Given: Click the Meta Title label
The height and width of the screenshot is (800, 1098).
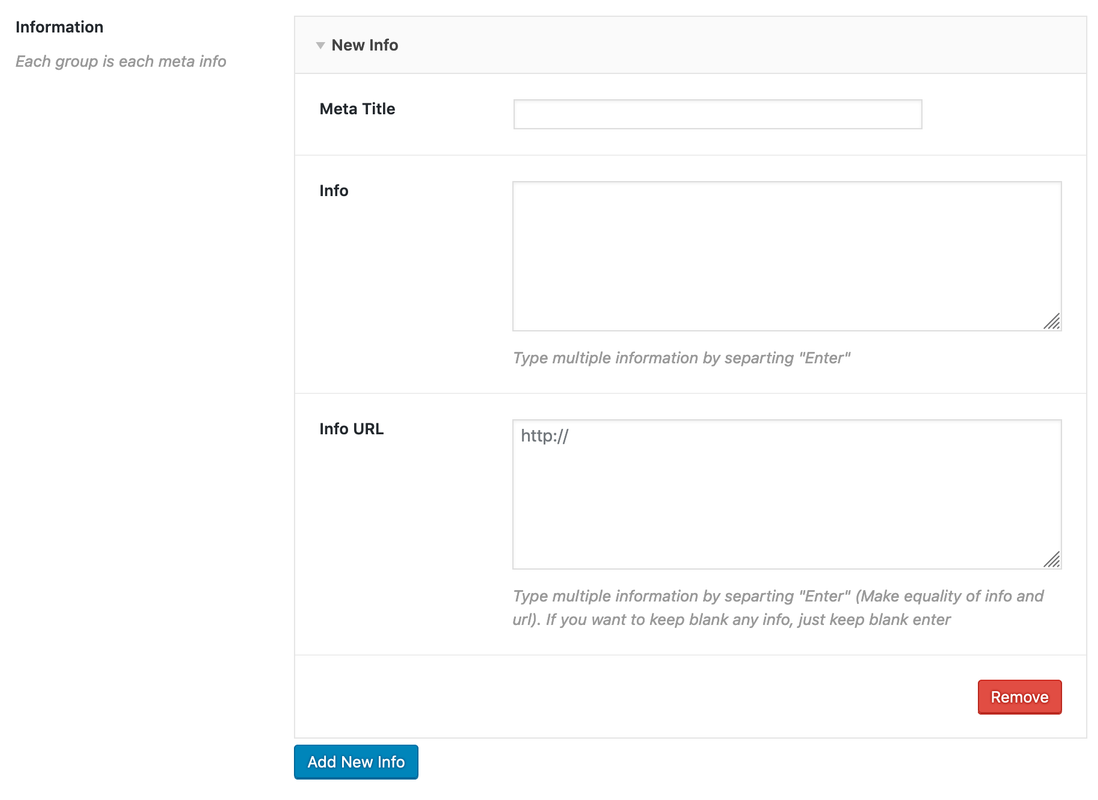Looking at the screenshot, I should click(357, 109).
